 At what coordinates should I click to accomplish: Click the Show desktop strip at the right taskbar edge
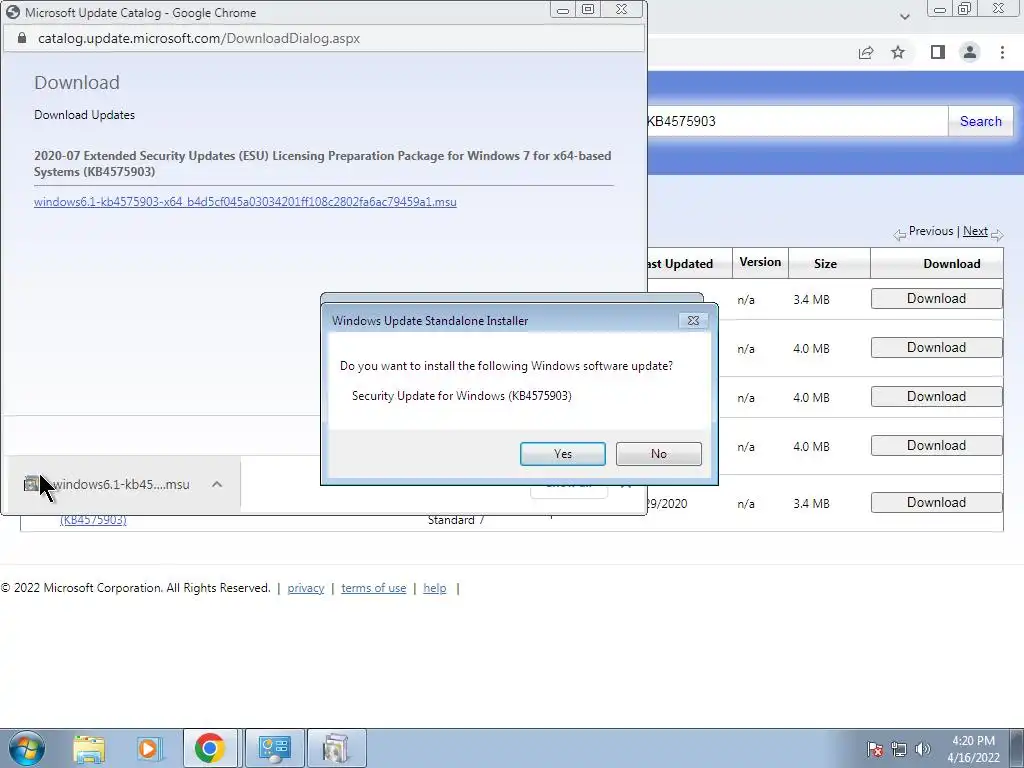tap(1017, 748)
